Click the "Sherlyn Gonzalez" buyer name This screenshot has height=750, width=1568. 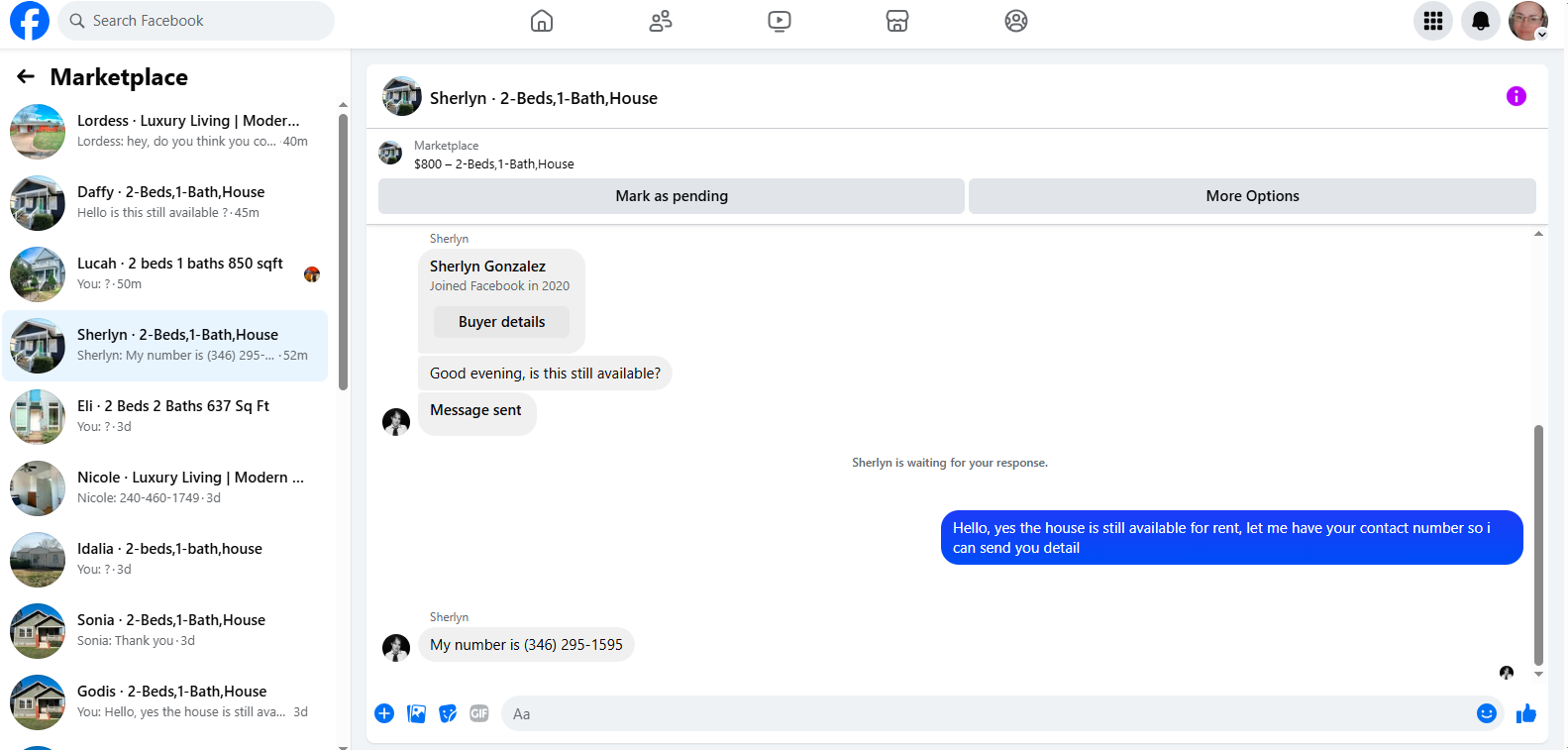[487, 267]
